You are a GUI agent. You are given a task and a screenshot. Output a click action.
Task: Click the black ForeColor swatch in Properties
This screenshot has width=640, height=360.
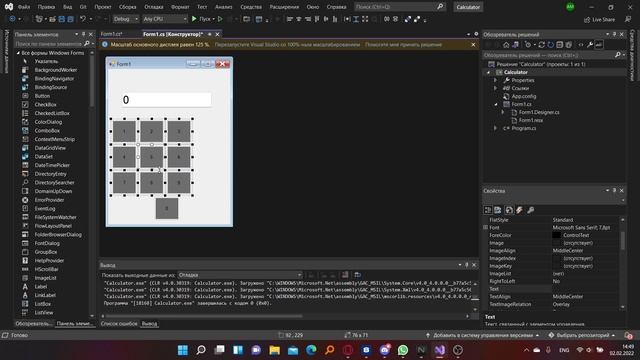(x=556, y=235)
